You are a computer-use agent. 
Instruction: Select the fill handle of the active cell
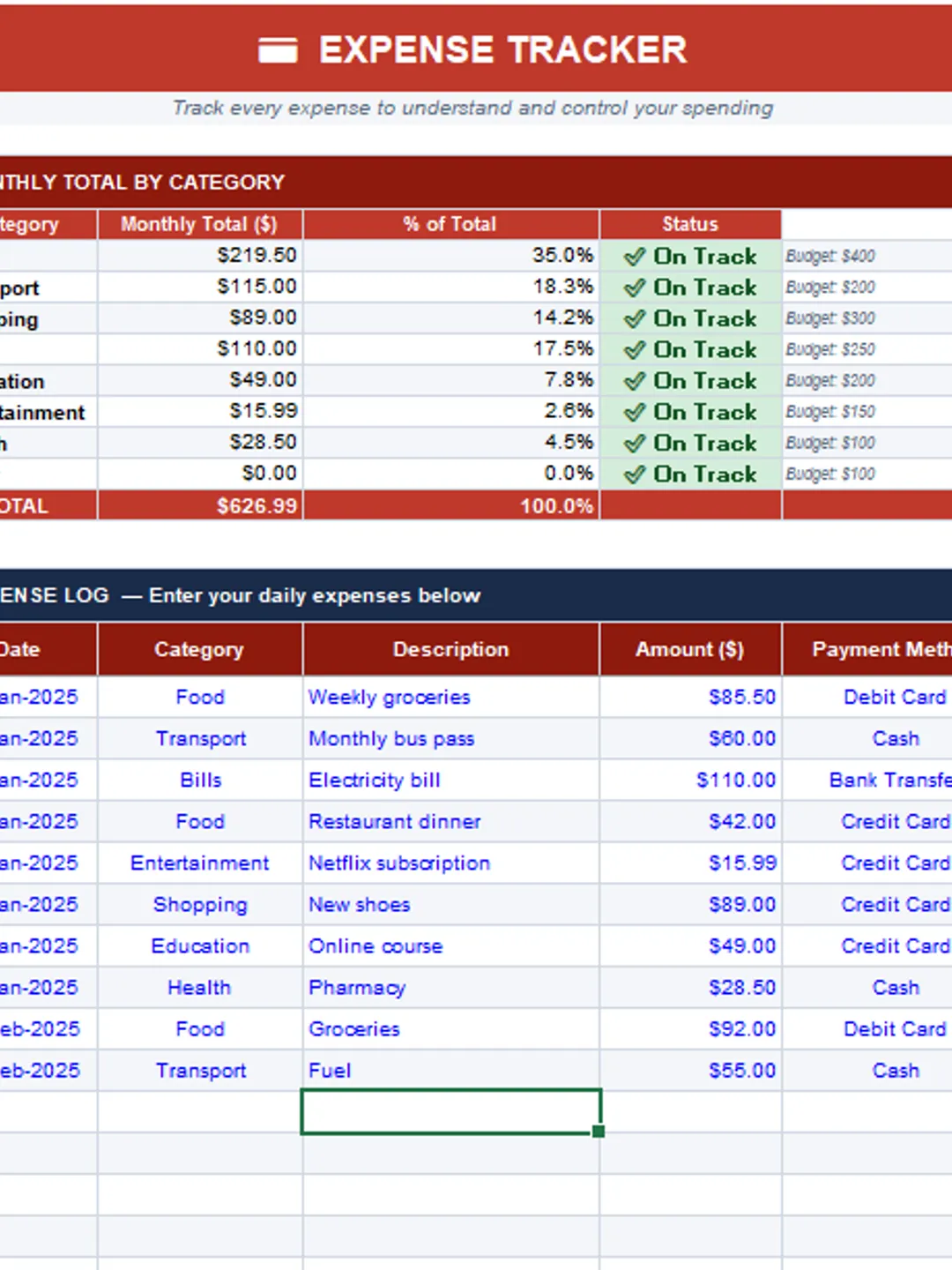point(599,1132)
